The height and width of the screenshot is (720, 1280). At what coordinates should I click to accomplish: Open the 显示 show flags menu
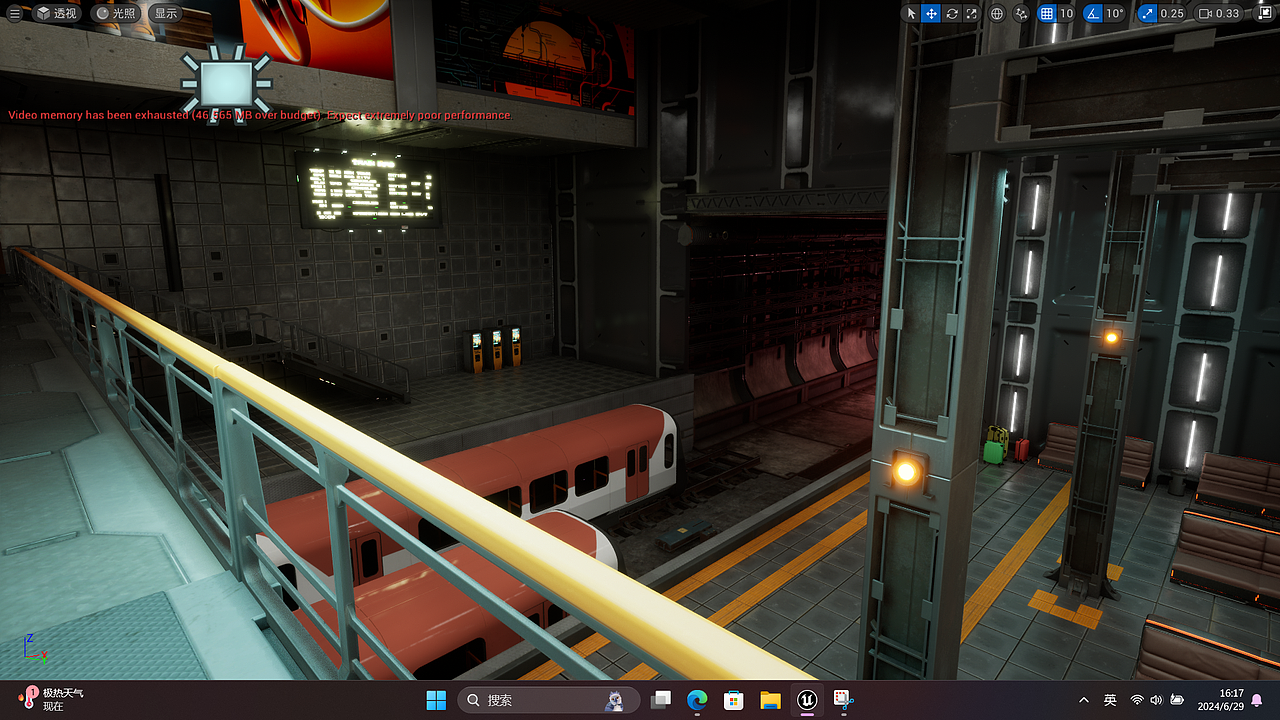click(166, 13)
